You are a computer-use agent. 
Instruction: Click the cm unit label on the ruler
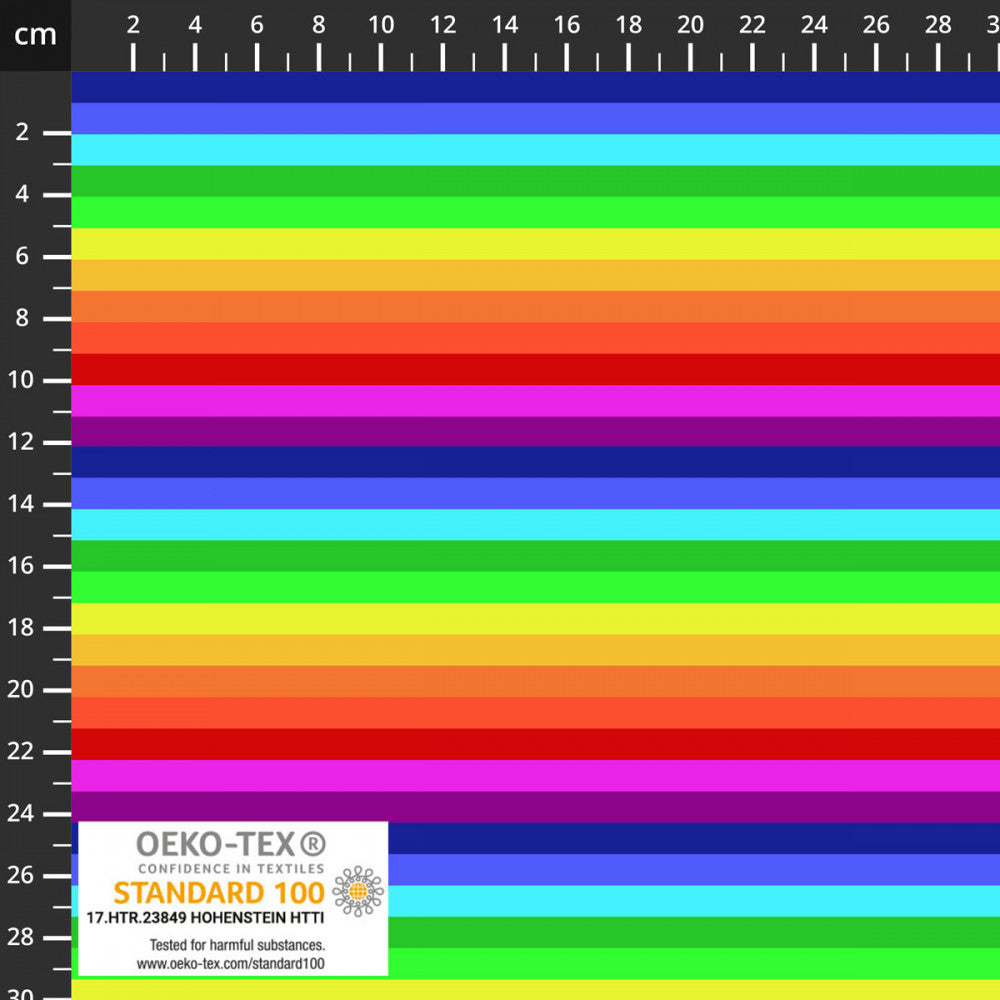[36, 35]
